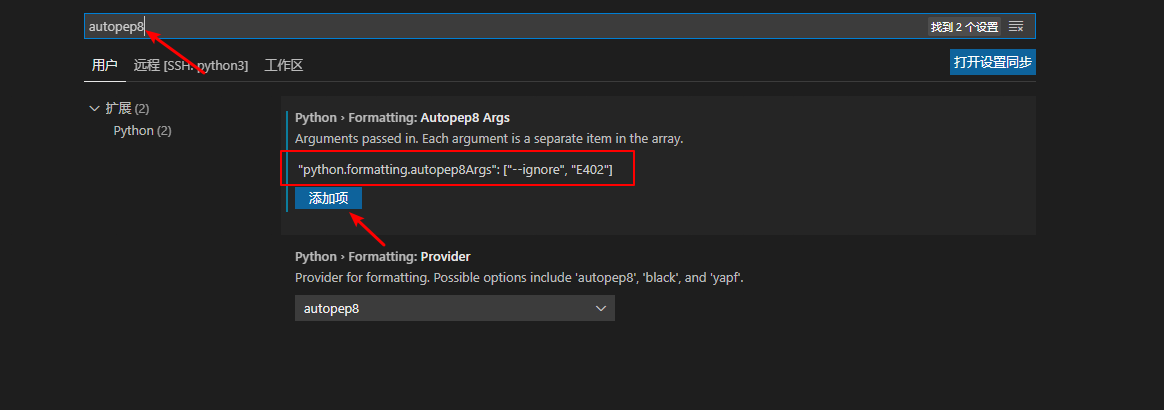
Task: Collapse the 扩展 (2) tree chevron
Action: tap(94, 108)
